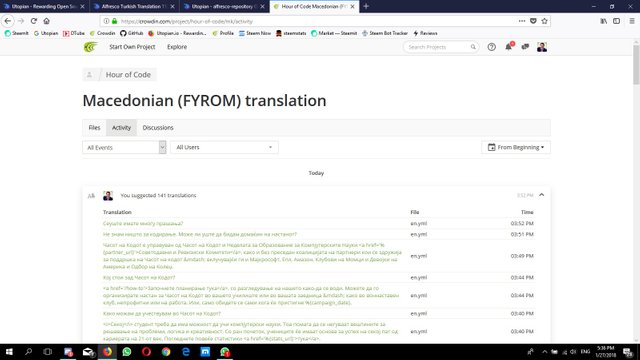
Task: Open the page actions three-dots menu
Action: pyautogui.click(x=522, y=21)
